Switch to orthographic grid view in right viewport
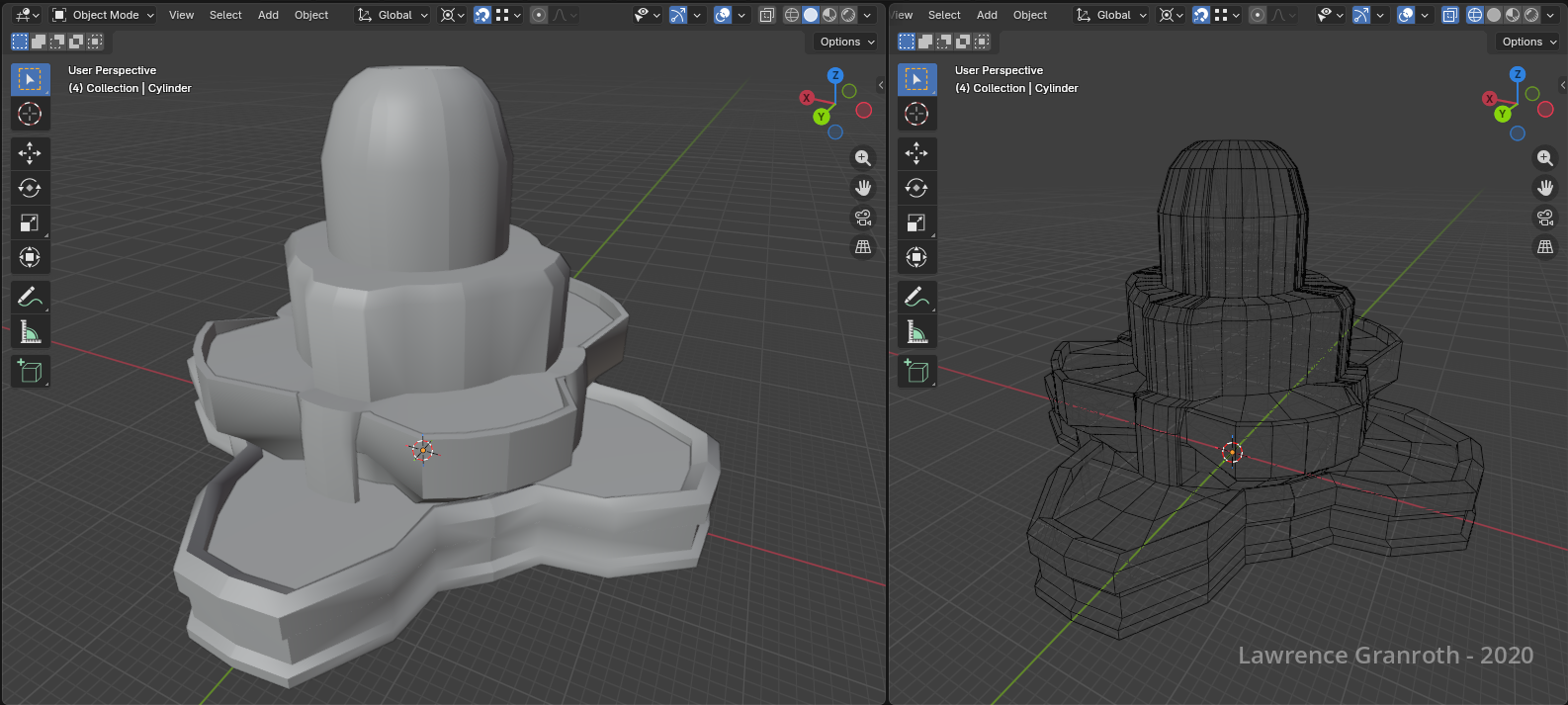The width and height of the screenshot is (1568, 705). 1545,247
